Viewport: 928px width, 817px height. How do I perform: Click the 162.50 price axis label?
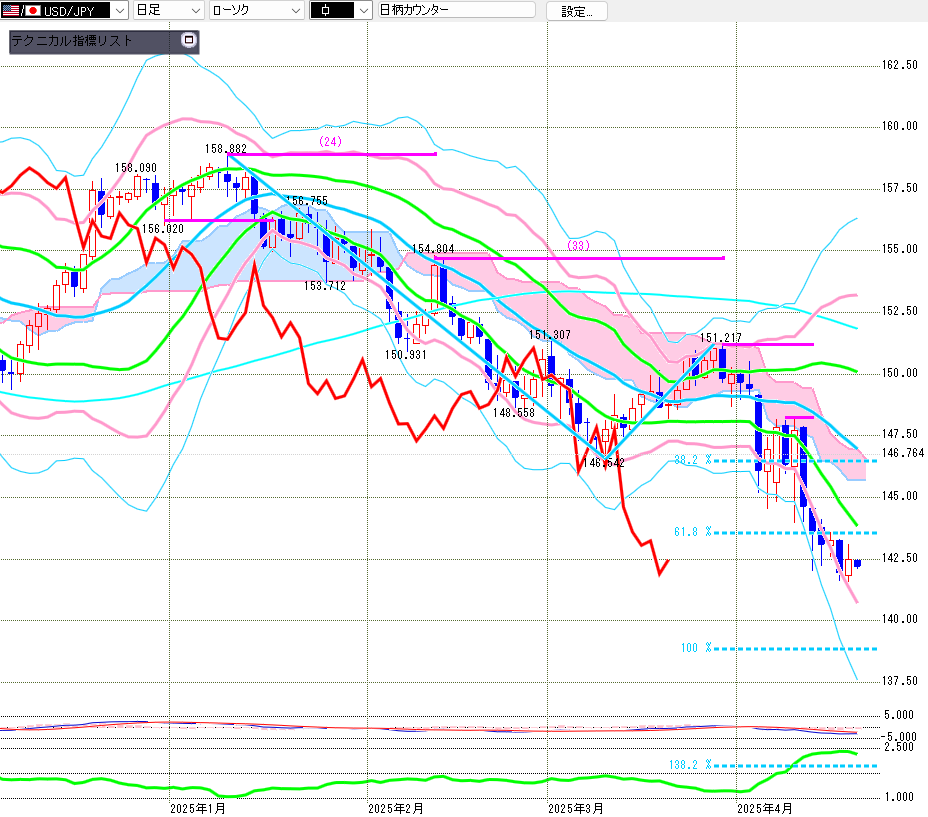click(x=900, y=65)
